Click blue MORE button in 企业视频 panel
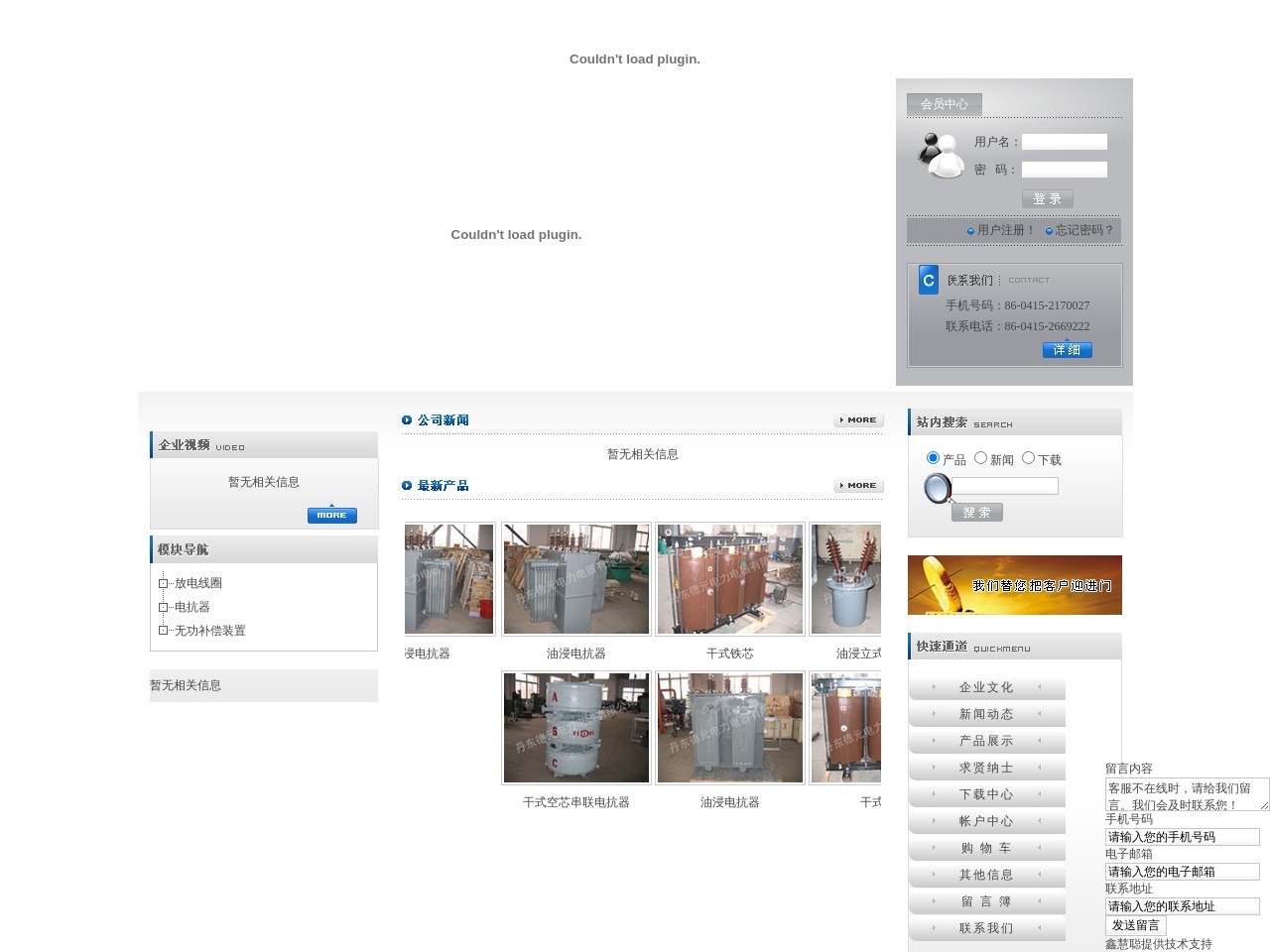 (x=331, y=515)
